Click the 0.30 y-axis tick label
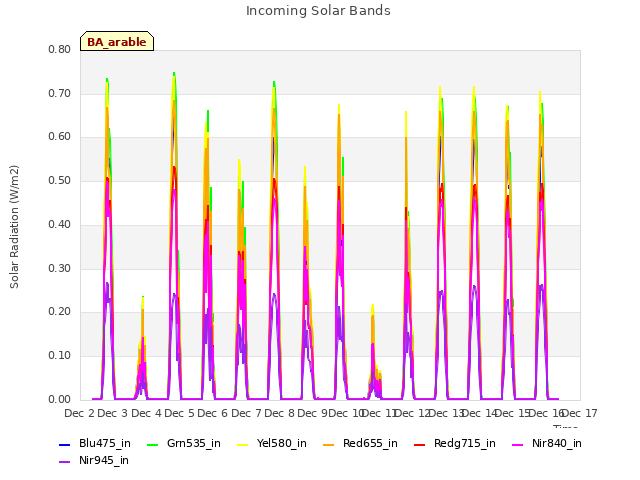The height and width of the screenshot is (480, 640). (x=60, y=269)
